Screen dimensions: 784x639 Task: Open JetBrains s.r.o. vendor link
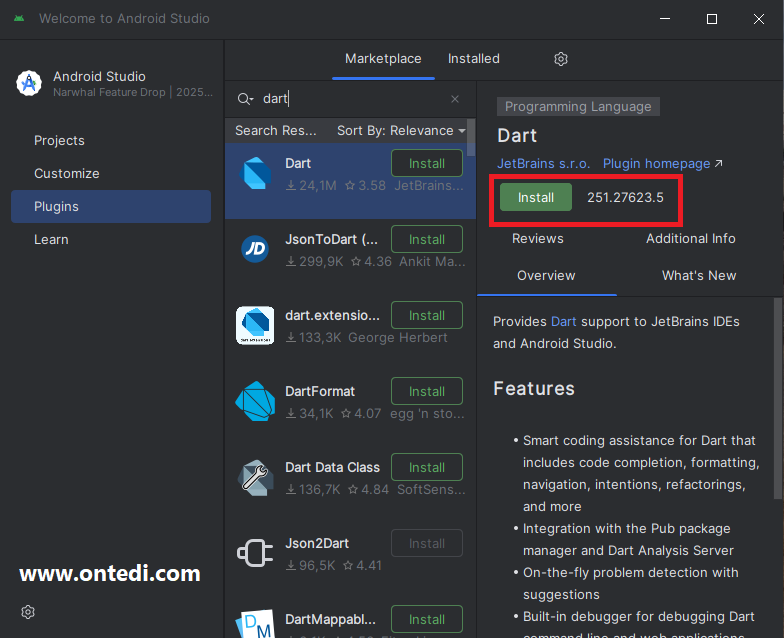tap(544, 164)
